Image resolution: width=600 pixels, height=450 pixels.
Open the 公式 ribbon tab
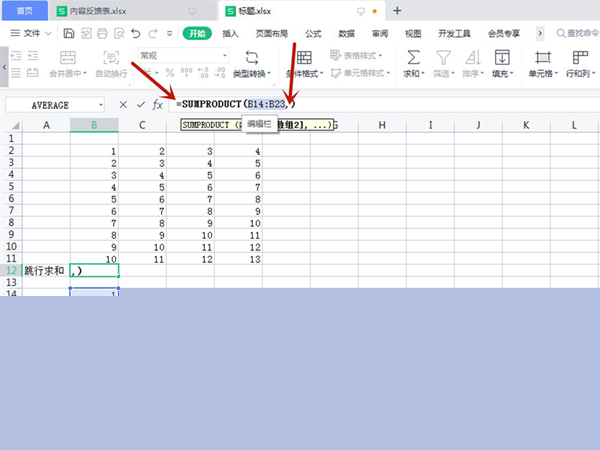click(x=313, y=34)
